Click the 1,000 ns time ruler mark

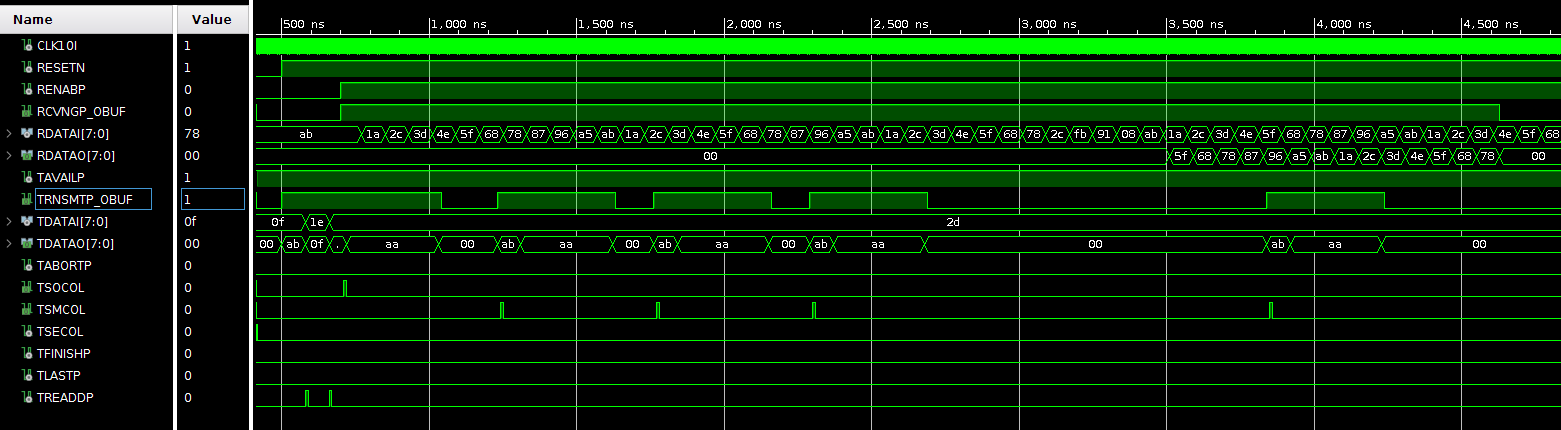point(458,23)
